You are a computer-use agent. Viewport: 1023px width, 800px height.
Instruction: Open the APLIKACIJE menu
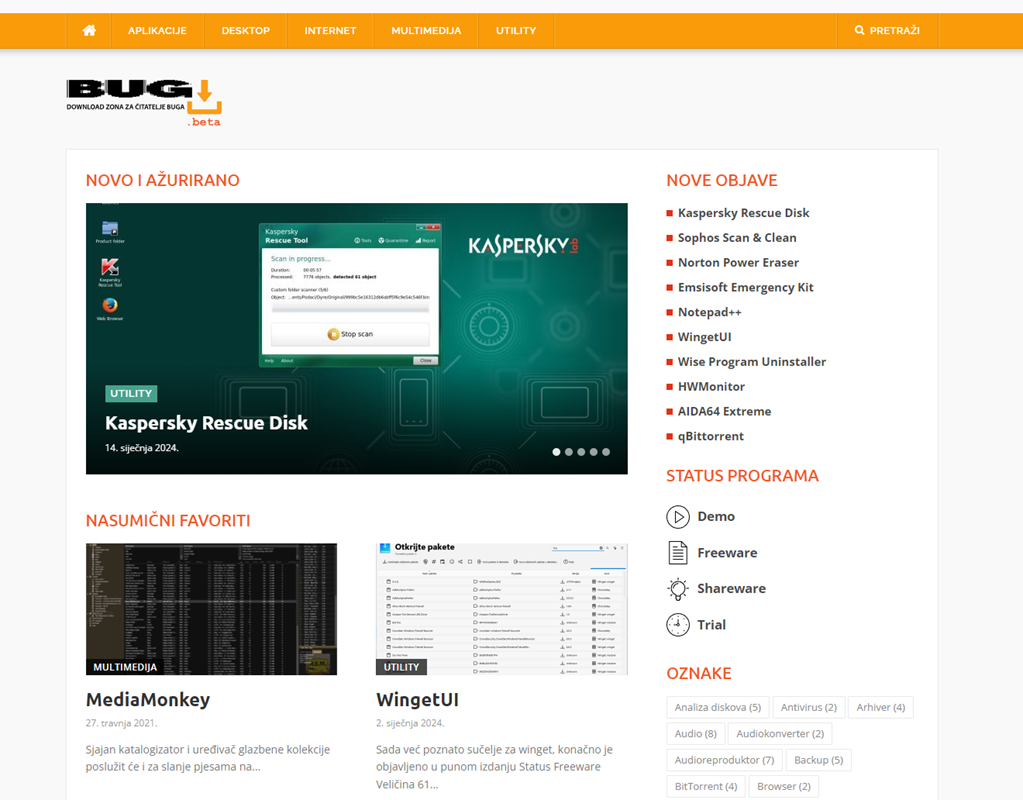pos(157,31)
